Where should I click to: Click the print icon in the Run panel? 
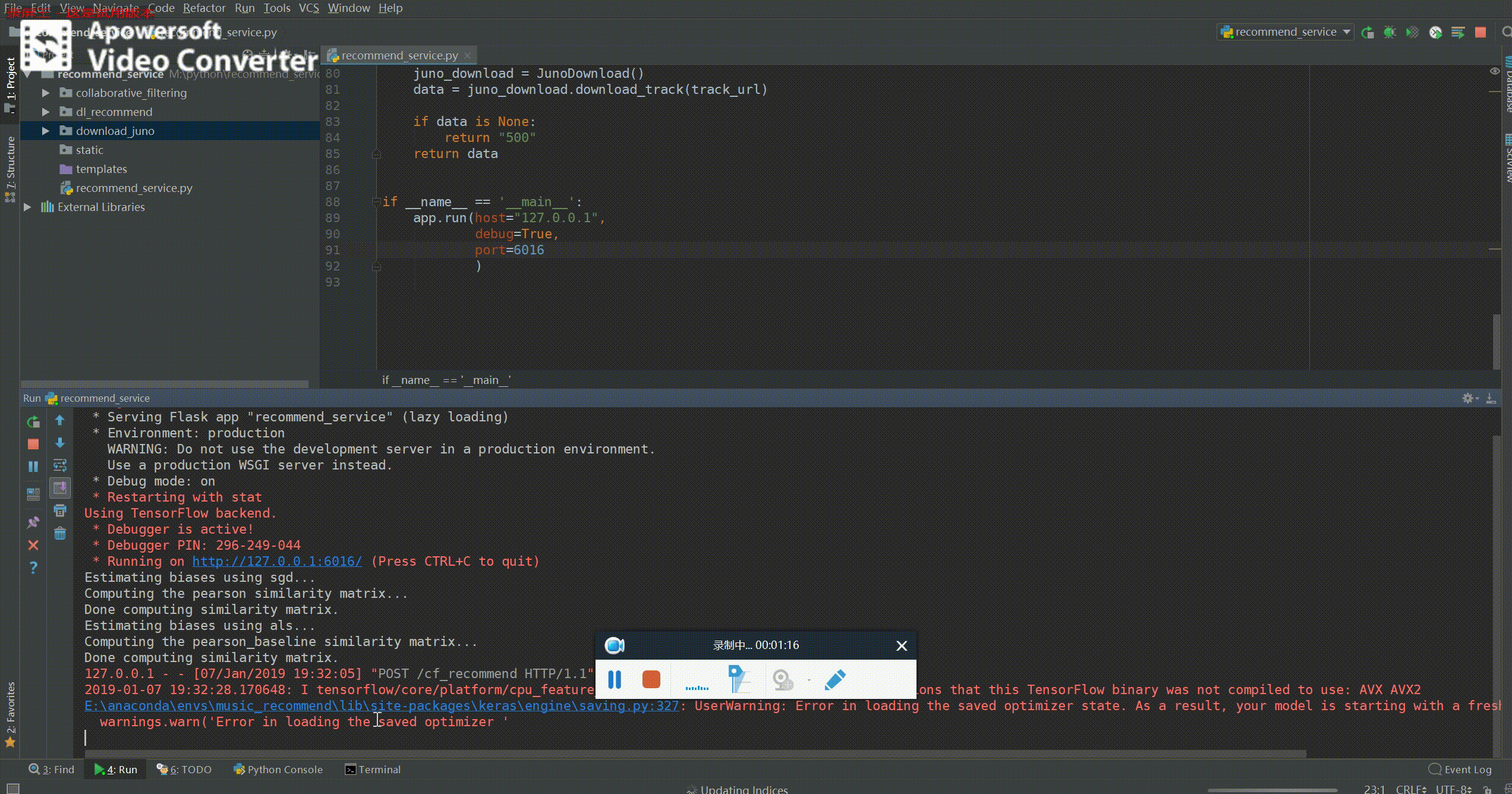60,511
